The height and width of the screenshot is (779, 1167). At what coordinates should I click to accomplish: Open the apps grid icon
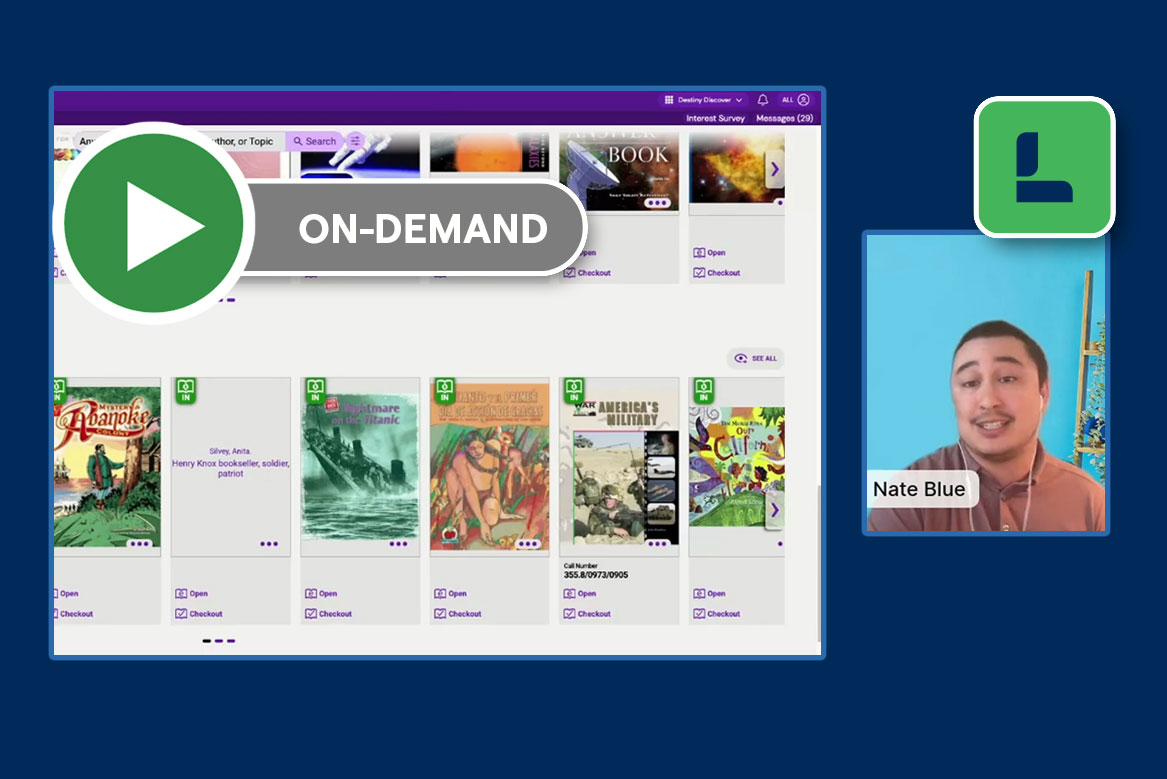pos(669,100)
